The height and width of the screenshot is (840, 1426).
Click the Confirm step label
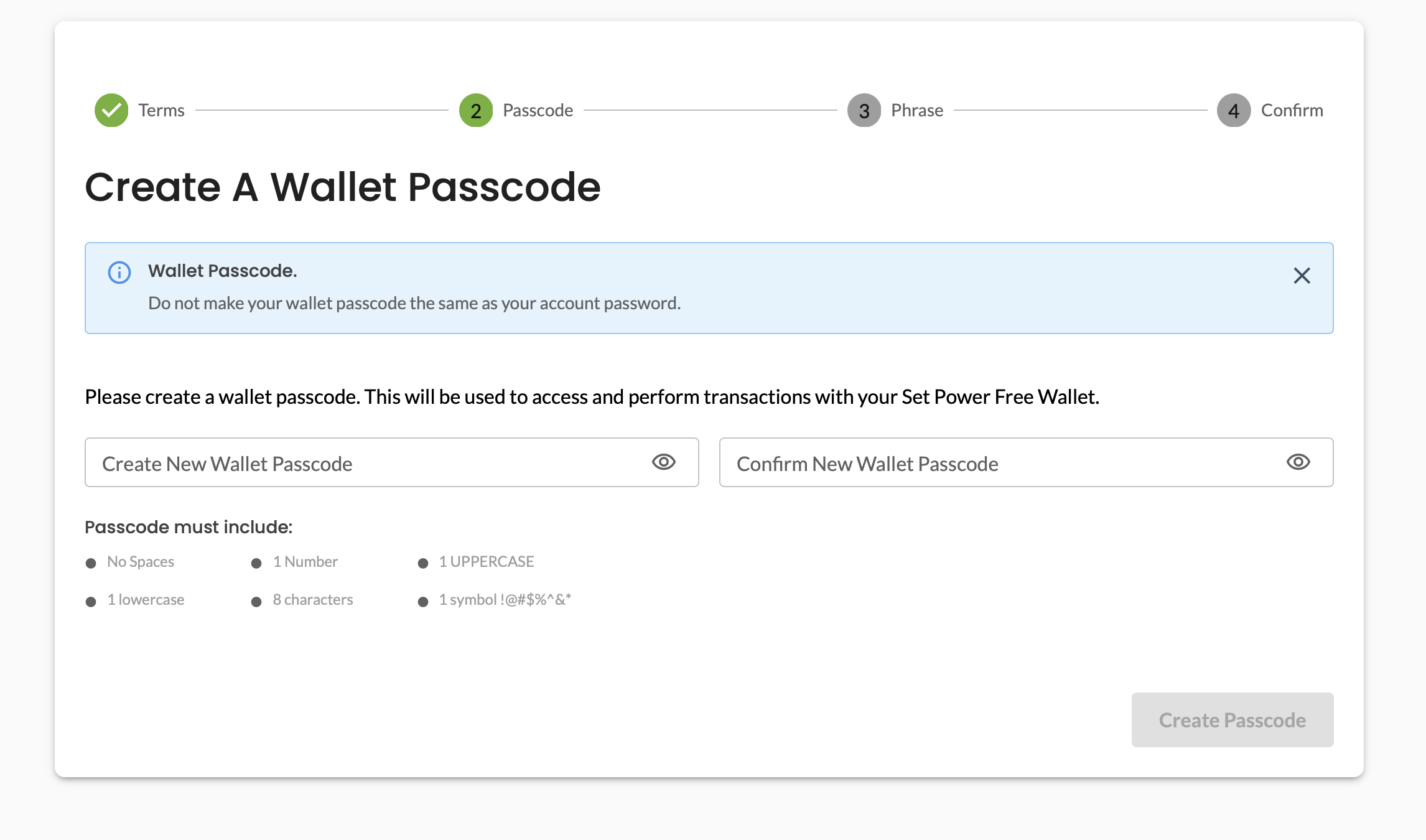click(x=1292, y=110)
